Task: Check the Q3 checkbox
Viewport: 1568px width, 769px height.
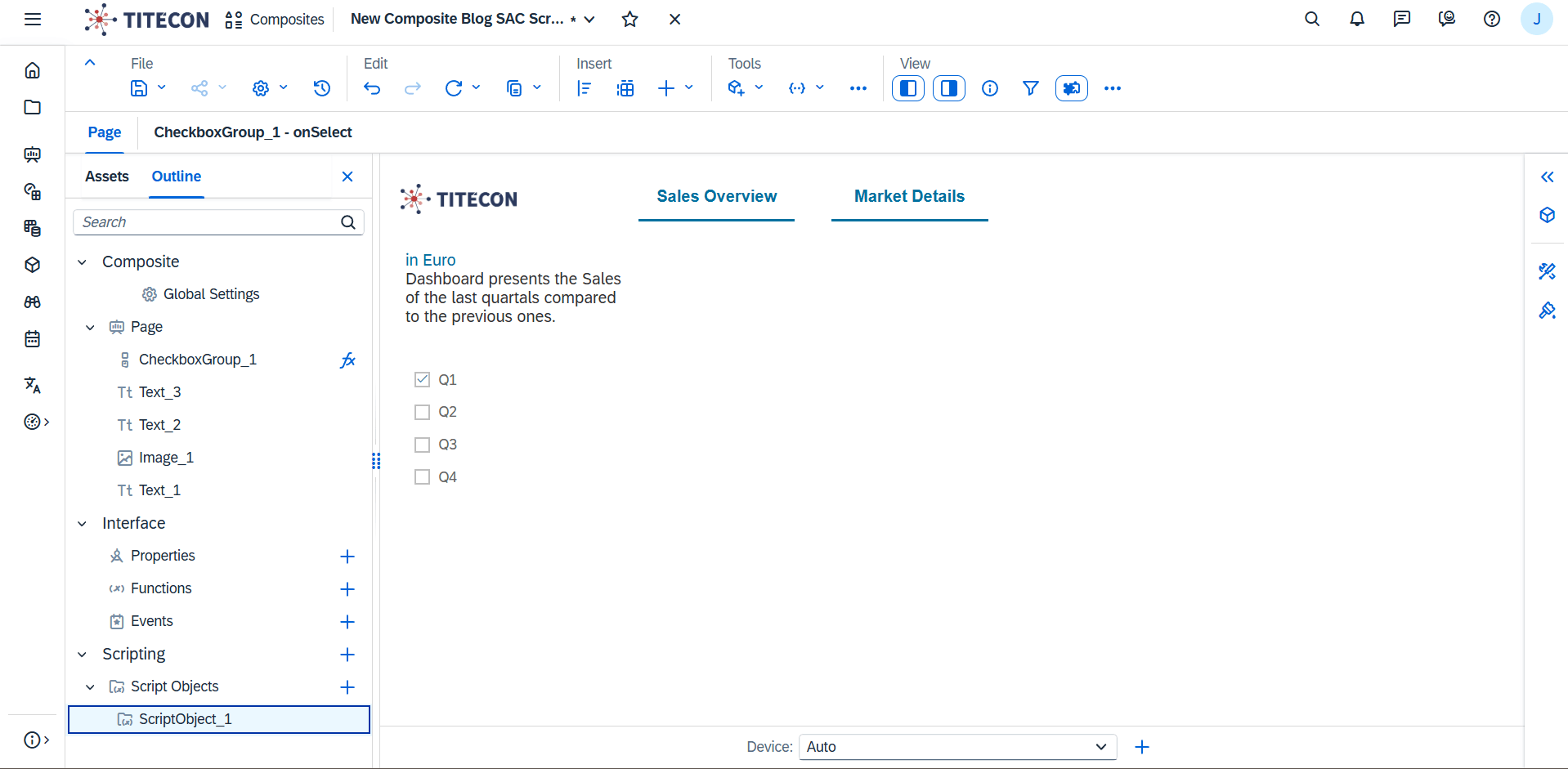Action: pos(422,445)
